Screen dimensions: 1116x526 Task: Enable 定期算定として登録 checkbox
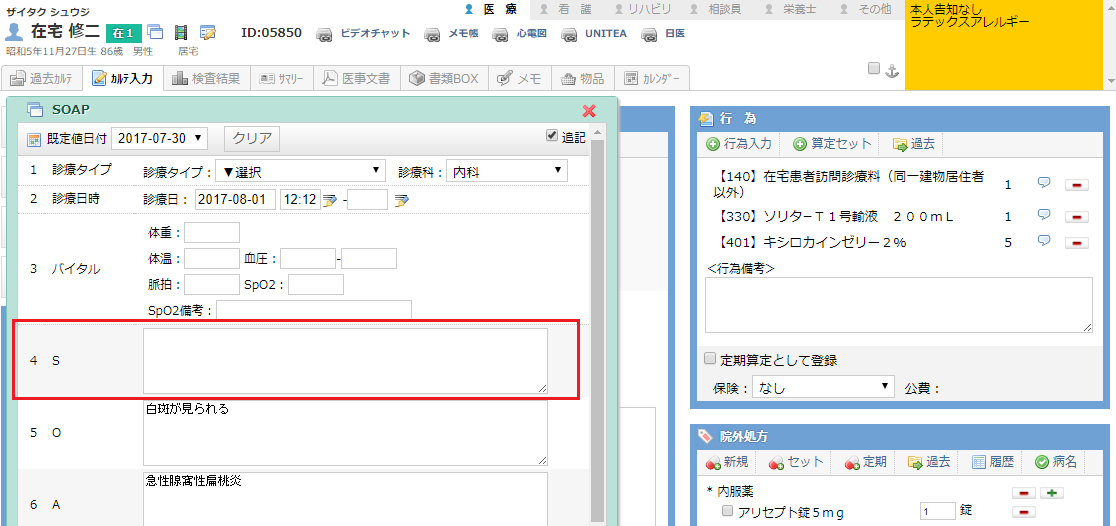coord(710,358)
